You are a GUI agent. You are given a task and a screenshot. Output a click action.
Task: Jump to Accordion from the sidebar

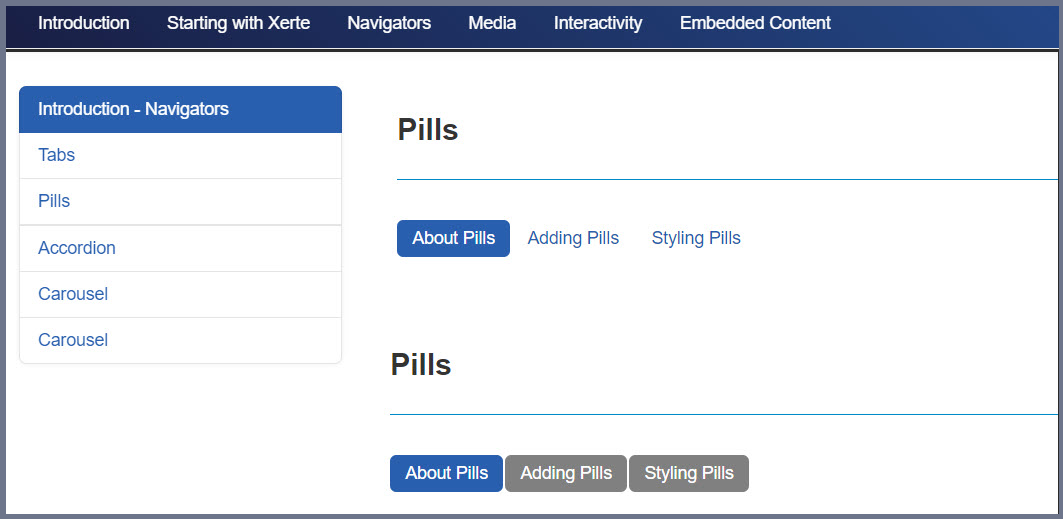[x=77, y=248]
